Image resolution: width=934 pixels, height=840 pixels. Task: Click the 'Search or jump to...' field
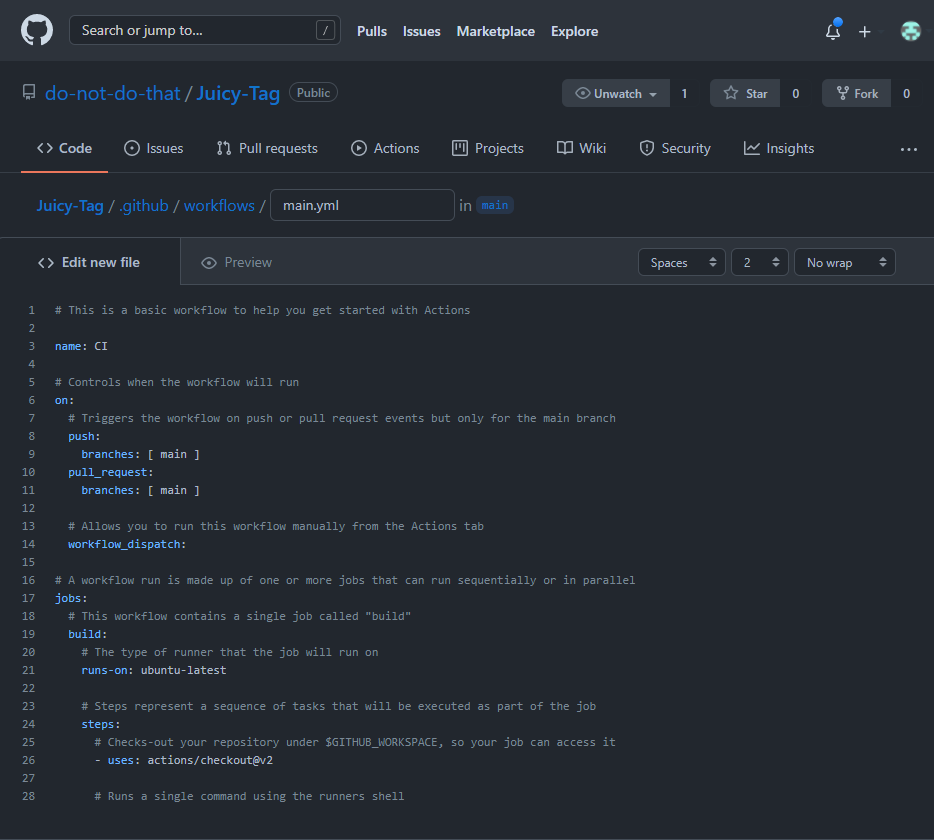click(204, 30)
